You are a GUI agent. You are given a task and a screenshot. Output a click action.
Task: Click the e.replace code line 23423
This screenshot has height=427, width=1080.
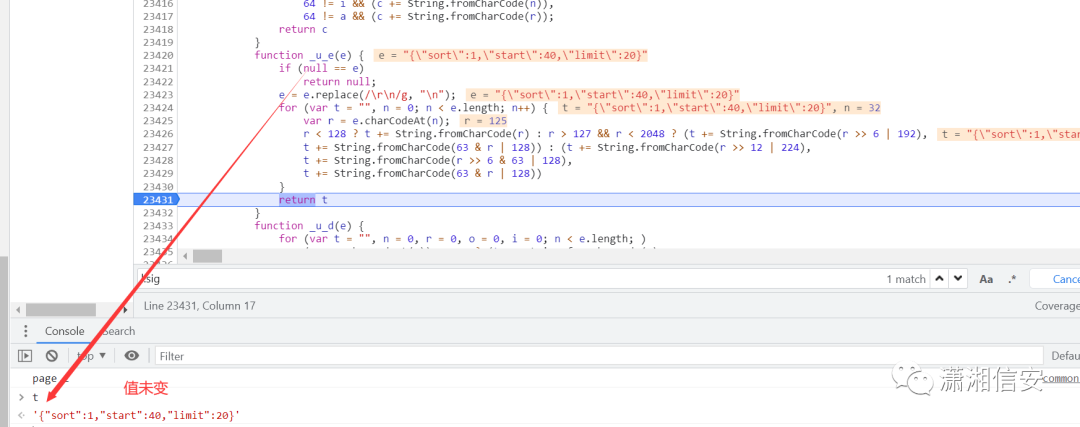point(366,95)
